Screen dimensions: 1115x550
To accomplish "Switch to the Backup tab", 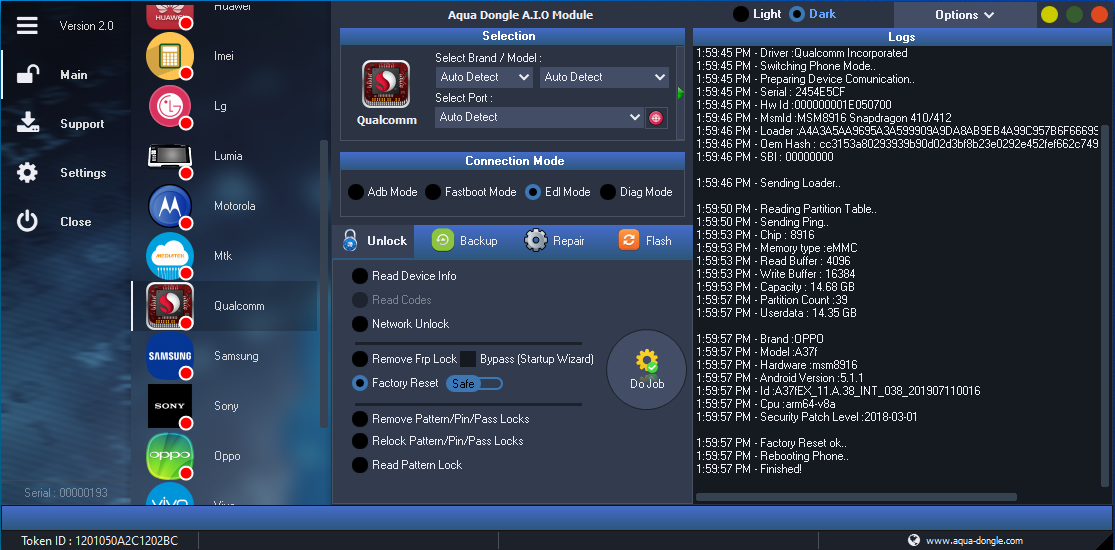I will (x=465, y=240).
